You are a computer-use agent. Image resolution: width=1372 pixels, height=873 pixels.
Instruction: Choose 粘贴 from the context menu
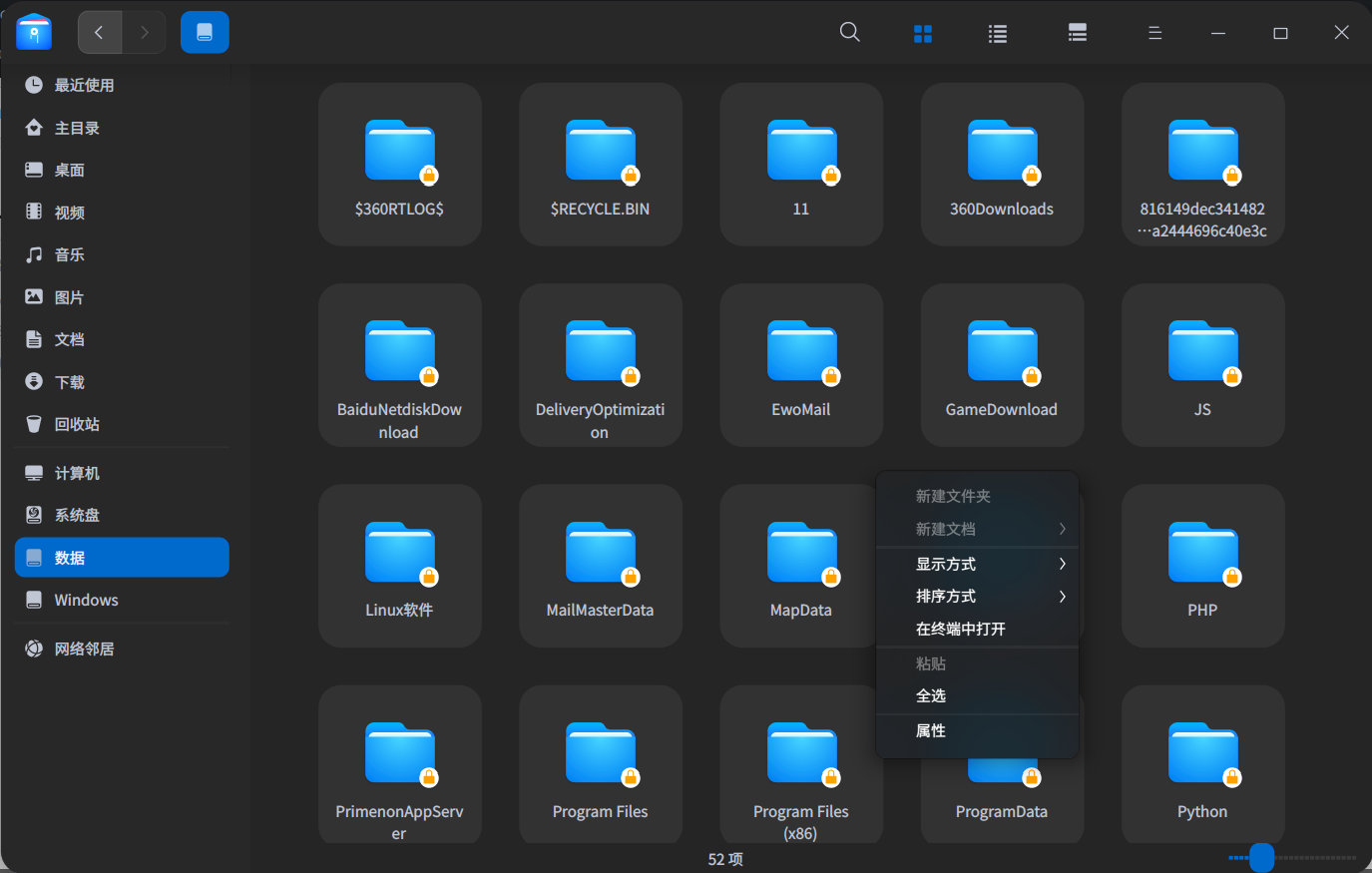(978, 663)
